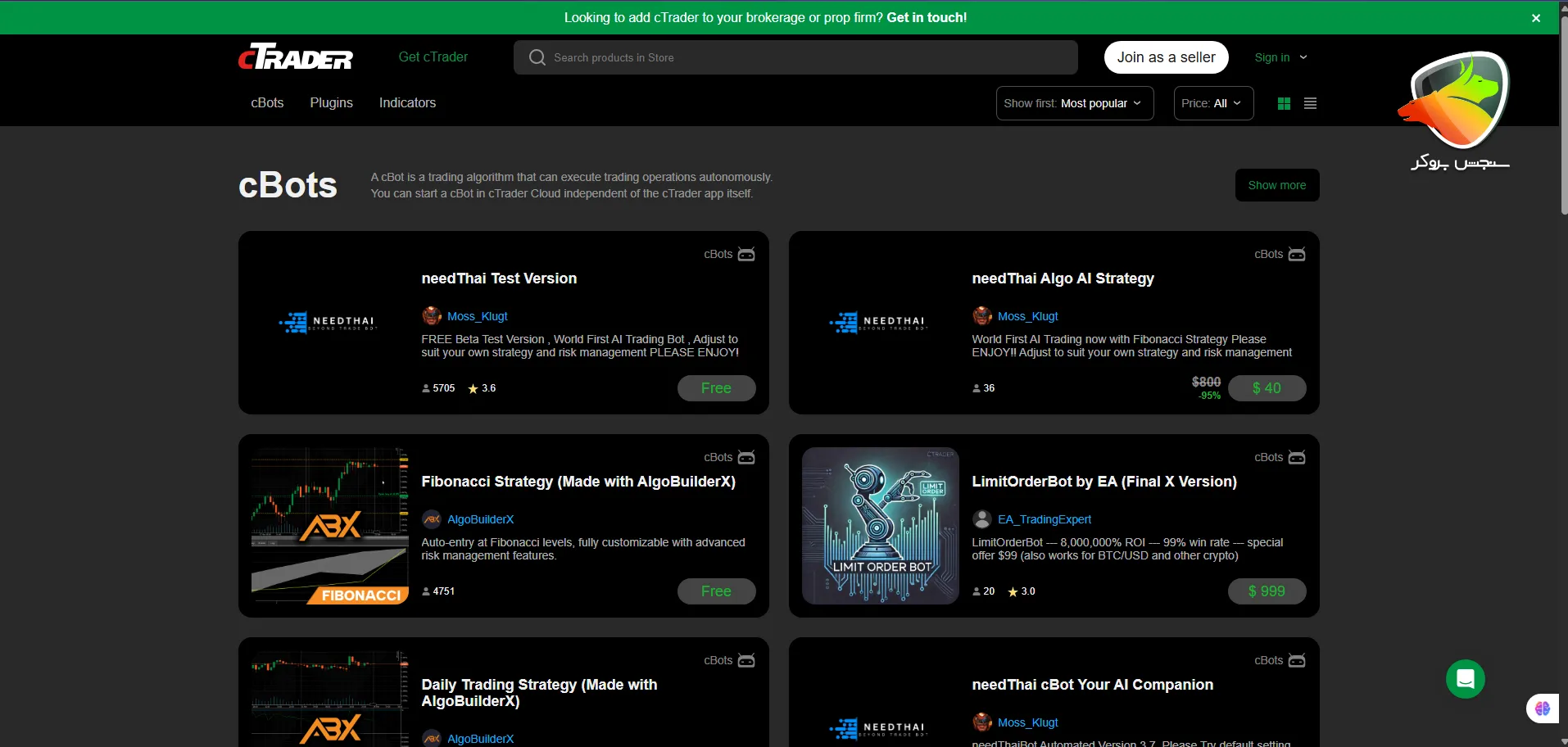1568x747 pixels.
Task: Click the search magnifier icon
Action: [x=537, y=57]
